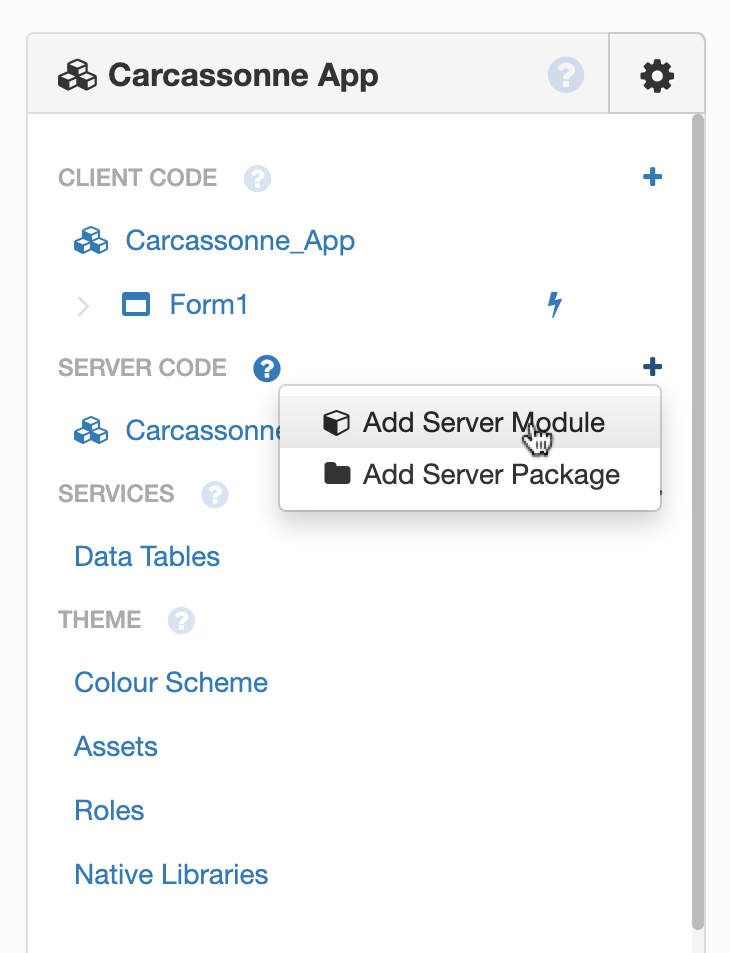This screenshot has height=953, width=730.
Task: Open the Carcassonne_App client code item
Action: [x=239, y=241]
